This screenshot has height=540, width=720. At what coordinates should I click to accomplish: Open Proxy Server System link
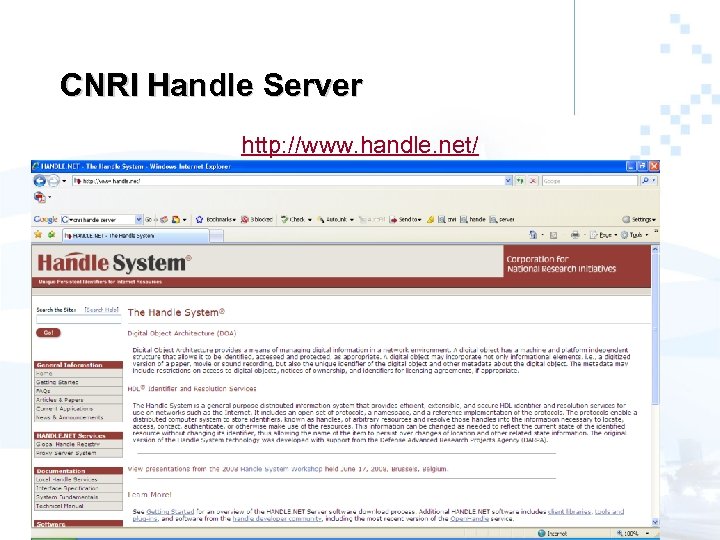point(66,453)
